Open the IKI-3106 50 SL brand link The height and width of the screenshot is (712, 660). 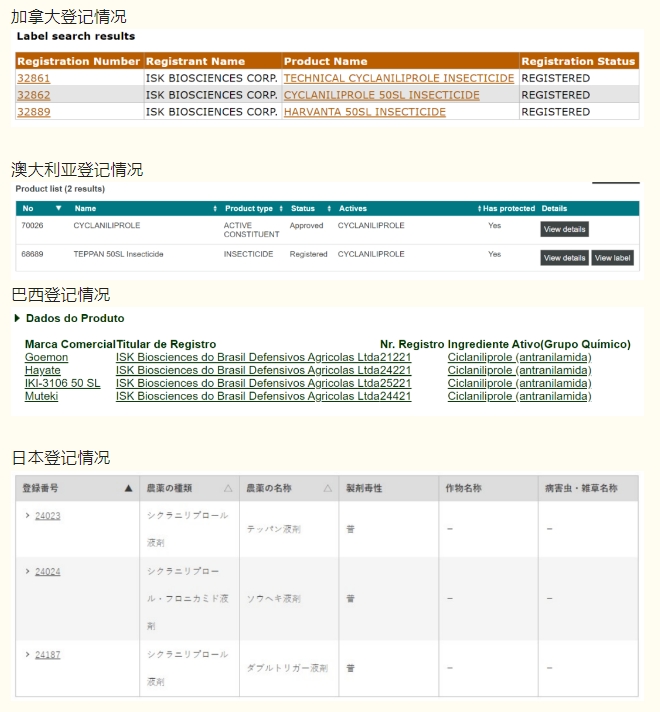tap(63, 383)
